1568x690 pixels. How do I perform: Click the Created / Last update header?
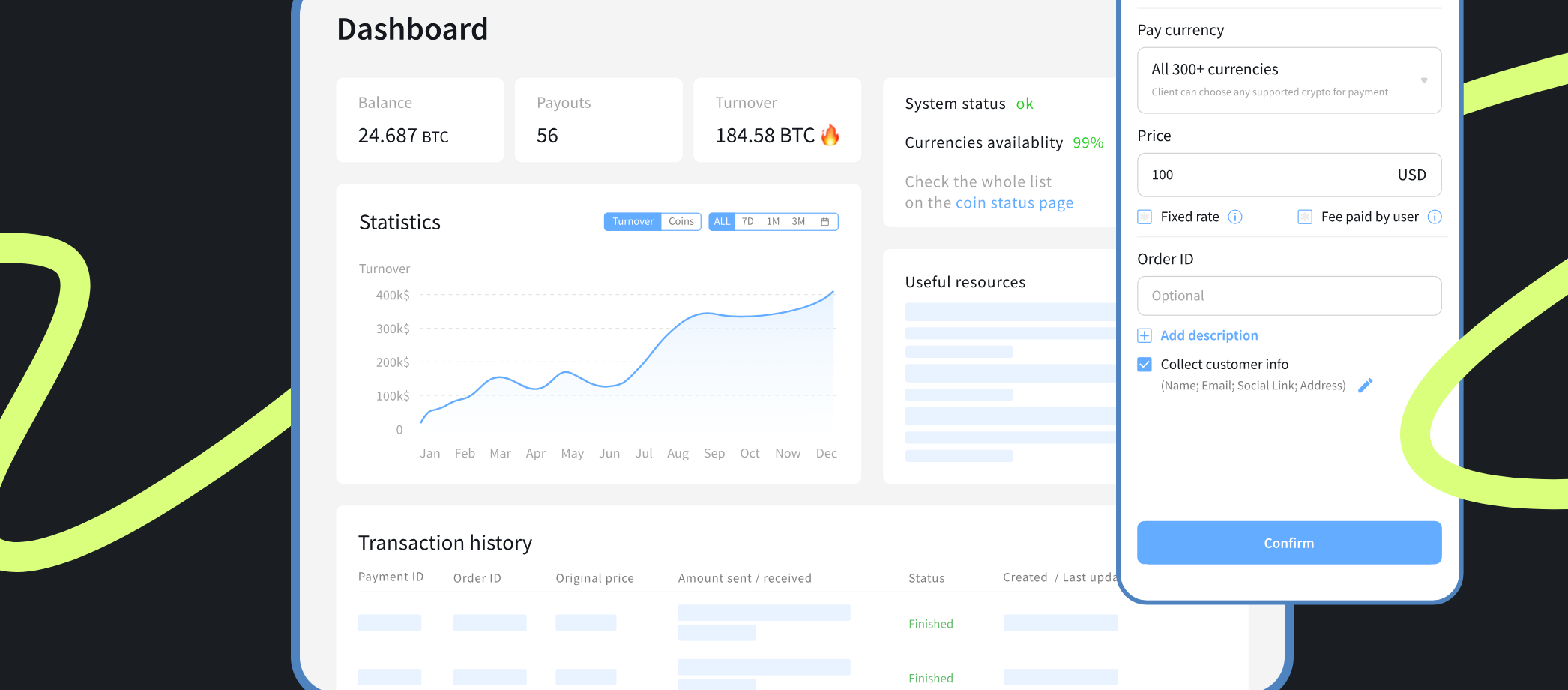pyautogui.click(x=1060, y=577)
